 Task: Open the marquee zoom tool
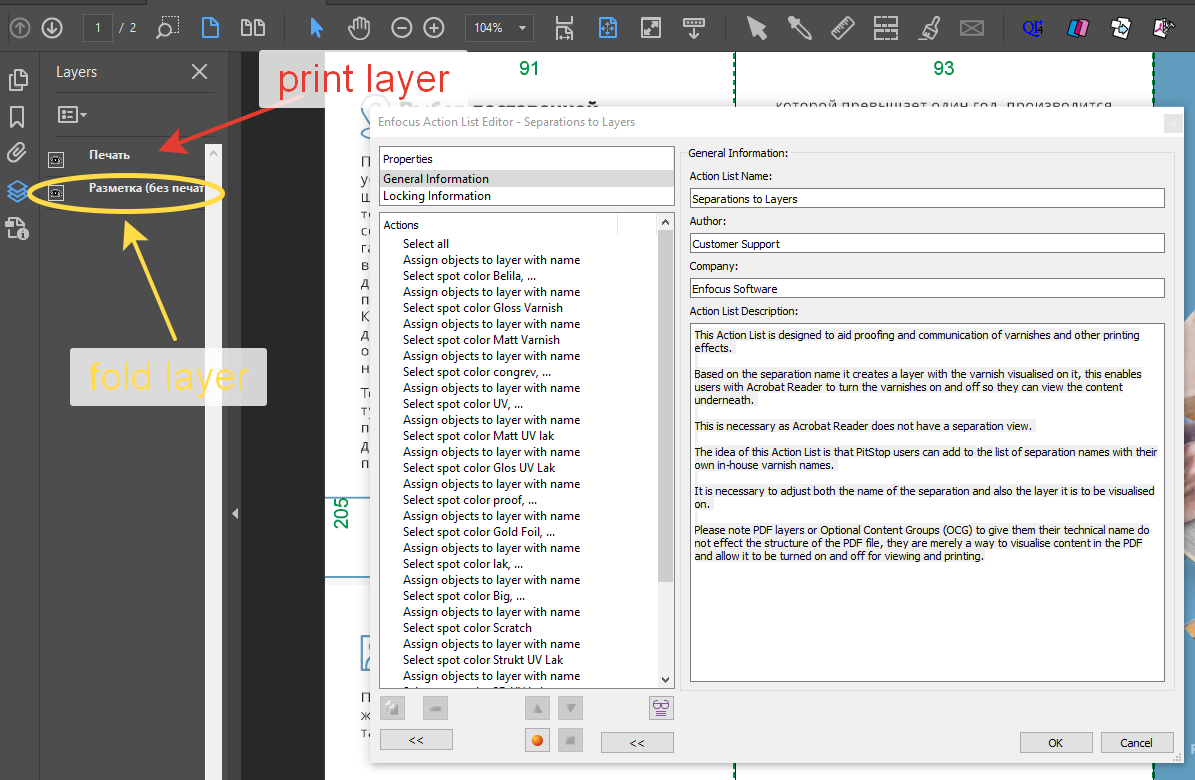point(167,28)
